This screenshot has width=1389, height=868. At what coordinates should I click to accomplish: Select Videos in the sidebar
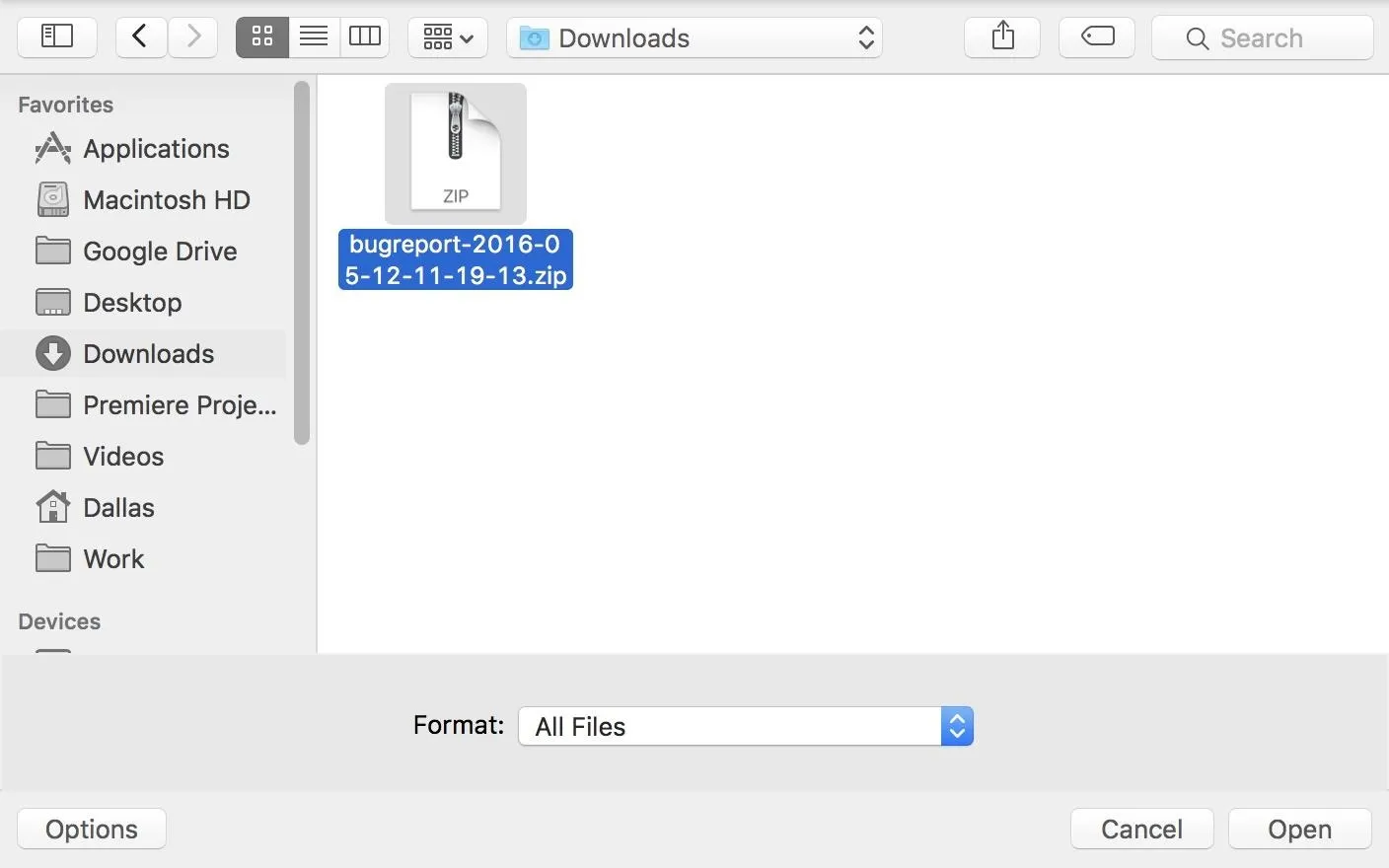144,457
